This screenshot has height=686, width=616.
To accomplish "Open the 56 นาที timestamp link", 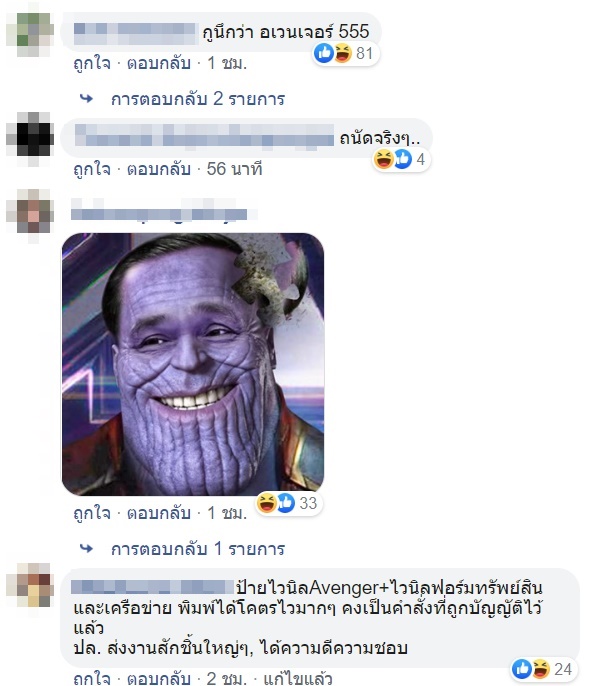I will pyautogui.click(x=234, y=169).
